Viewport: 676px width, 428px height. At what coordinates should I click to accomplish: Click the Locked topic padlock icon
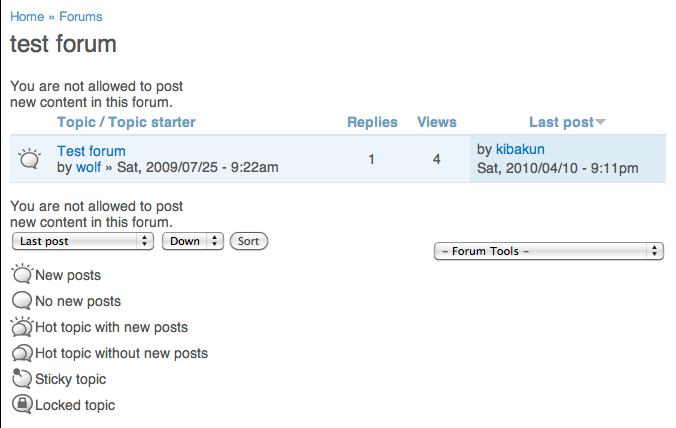[22, 404]
